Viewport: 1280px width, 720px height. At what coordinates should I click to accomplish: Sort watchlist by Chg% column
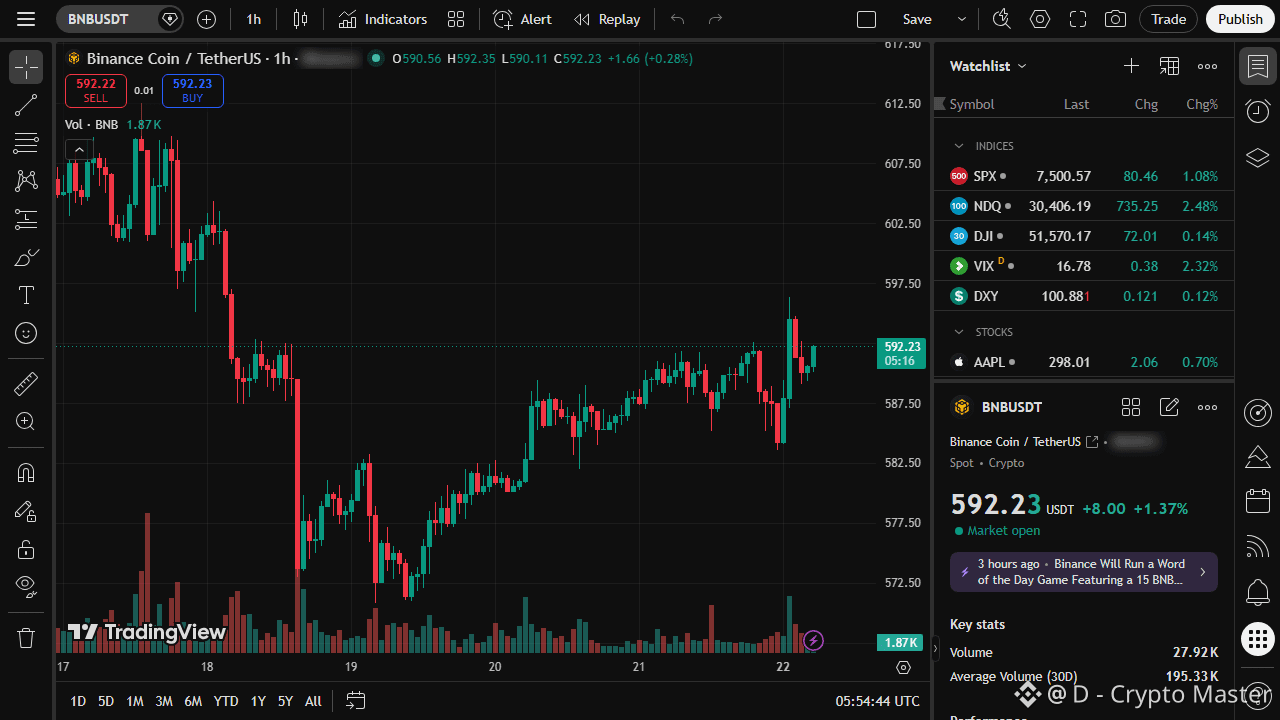[1202, 104]
